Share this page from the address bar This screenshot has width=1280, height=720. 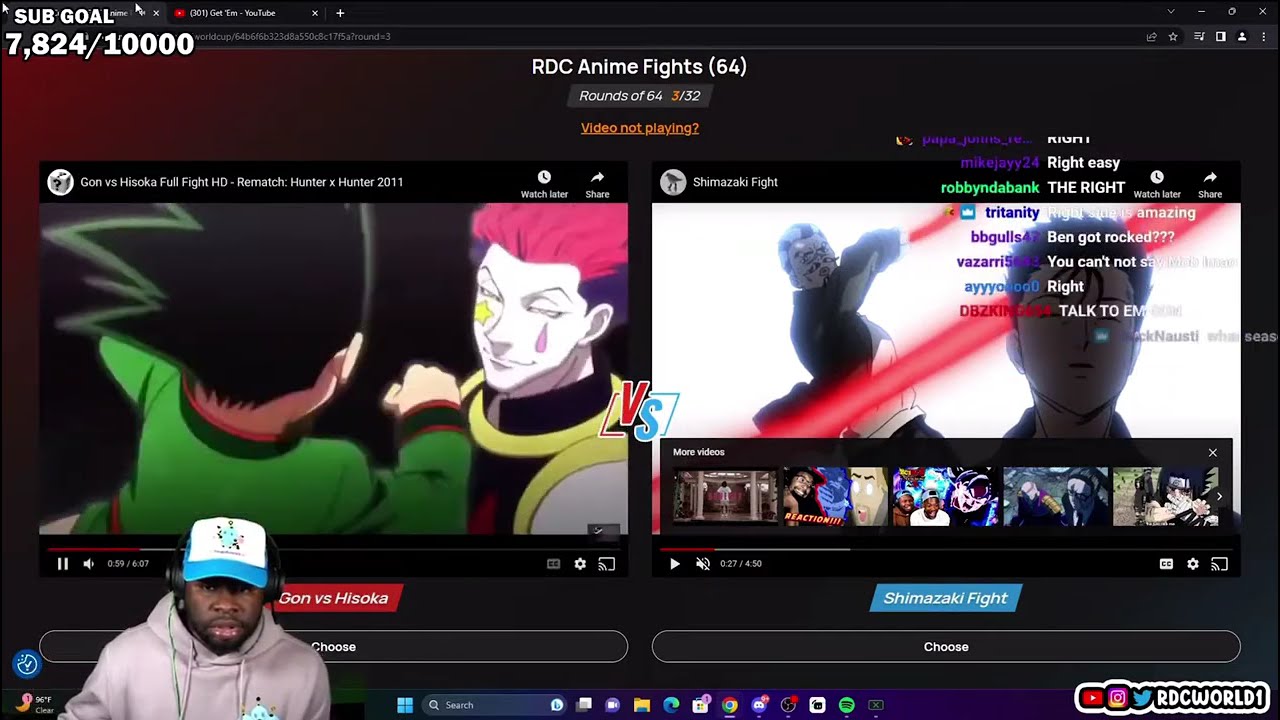[1151, 37]
